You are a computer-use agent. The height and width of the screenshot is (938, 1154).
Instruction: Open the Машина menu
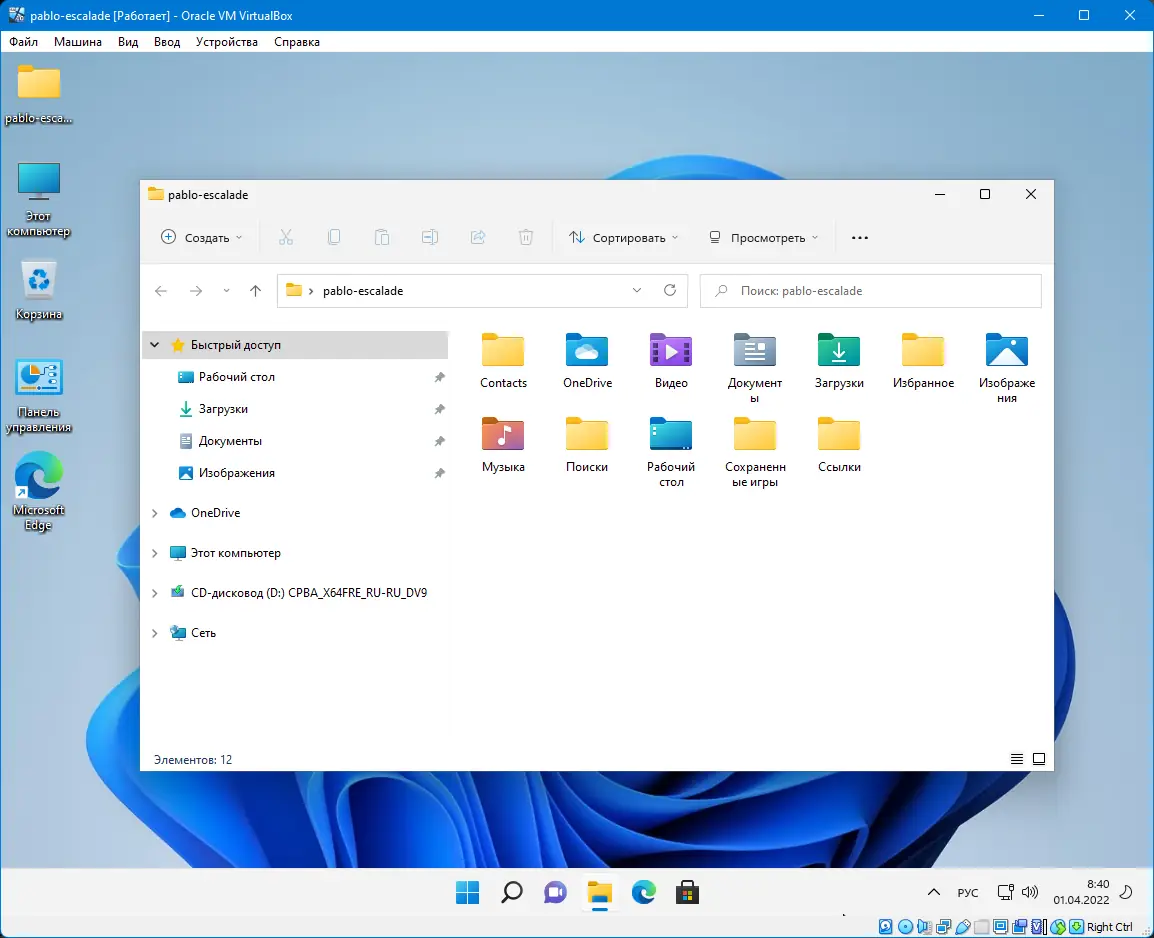[x=79, y=41]
